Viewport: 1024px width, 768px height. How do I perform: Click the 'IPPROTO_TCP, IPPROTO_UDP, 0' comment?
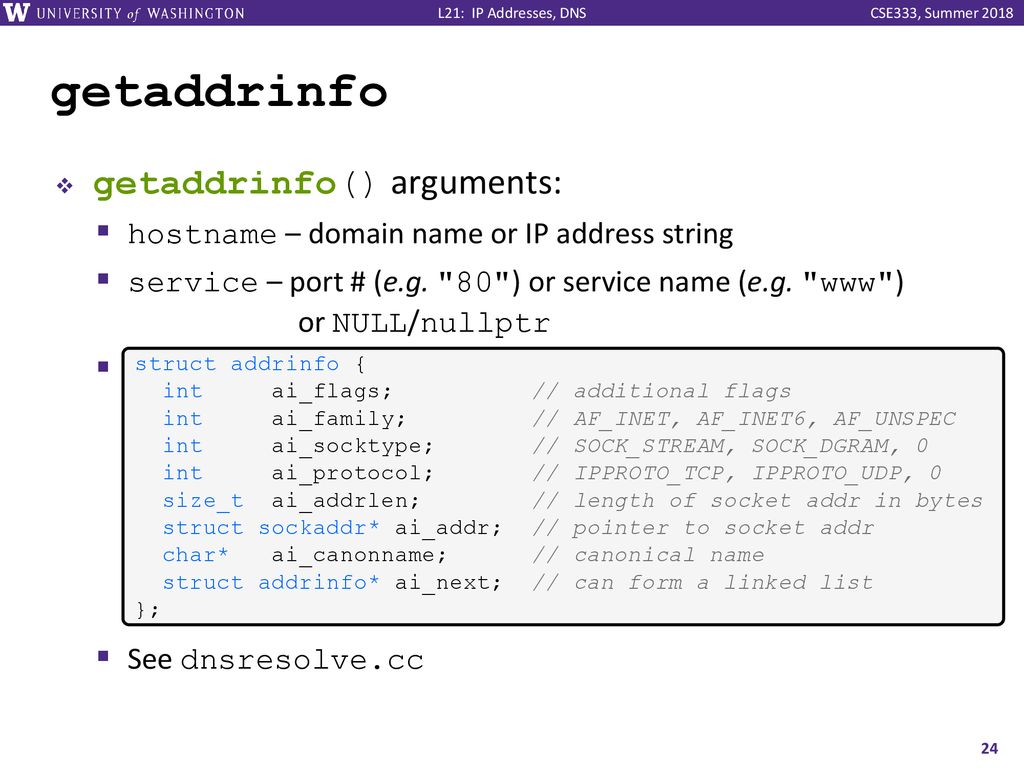(x=758, y=473)
